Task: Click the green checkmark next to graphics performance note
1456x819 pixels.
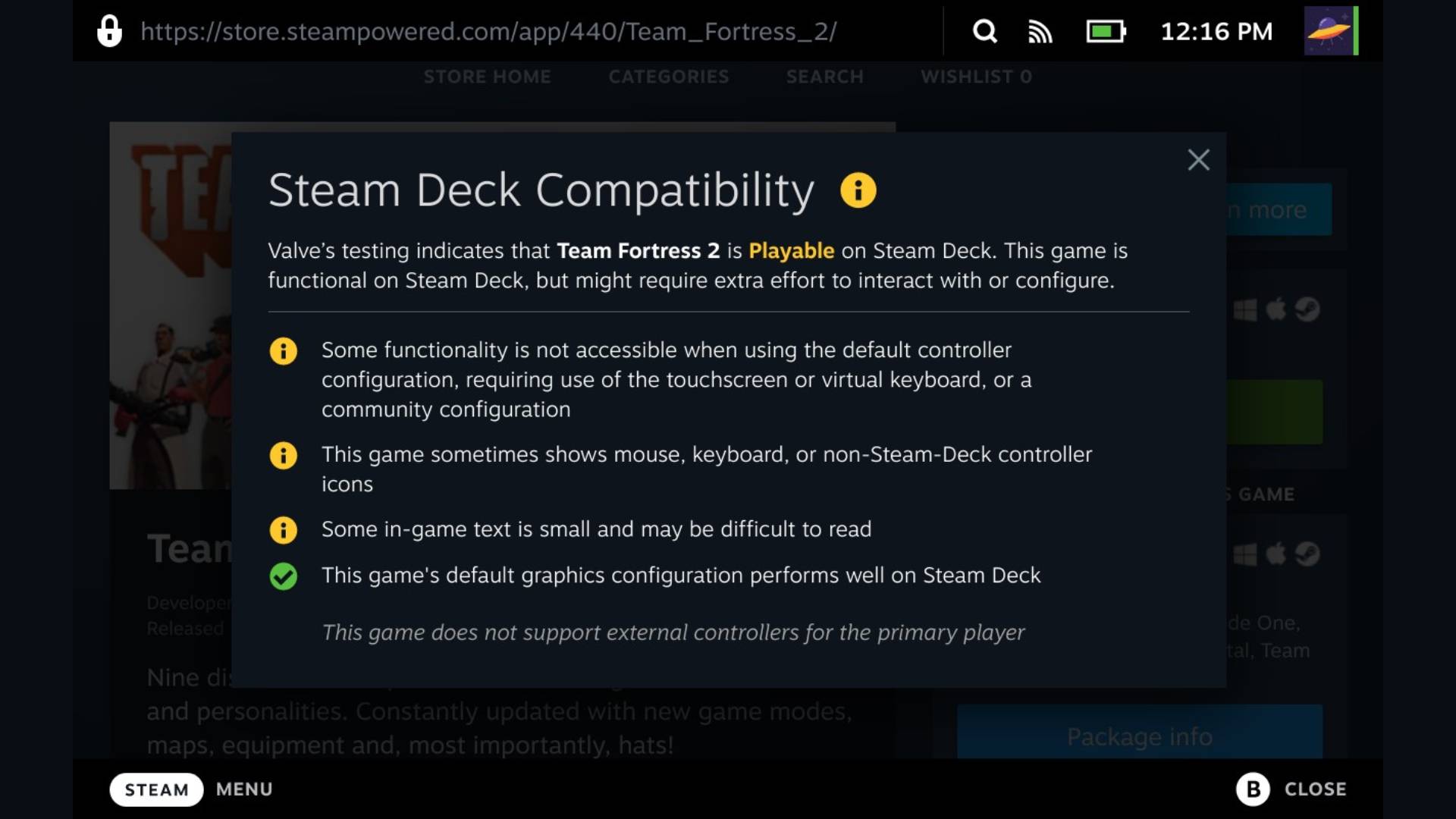Action: (x=284, y=576)
